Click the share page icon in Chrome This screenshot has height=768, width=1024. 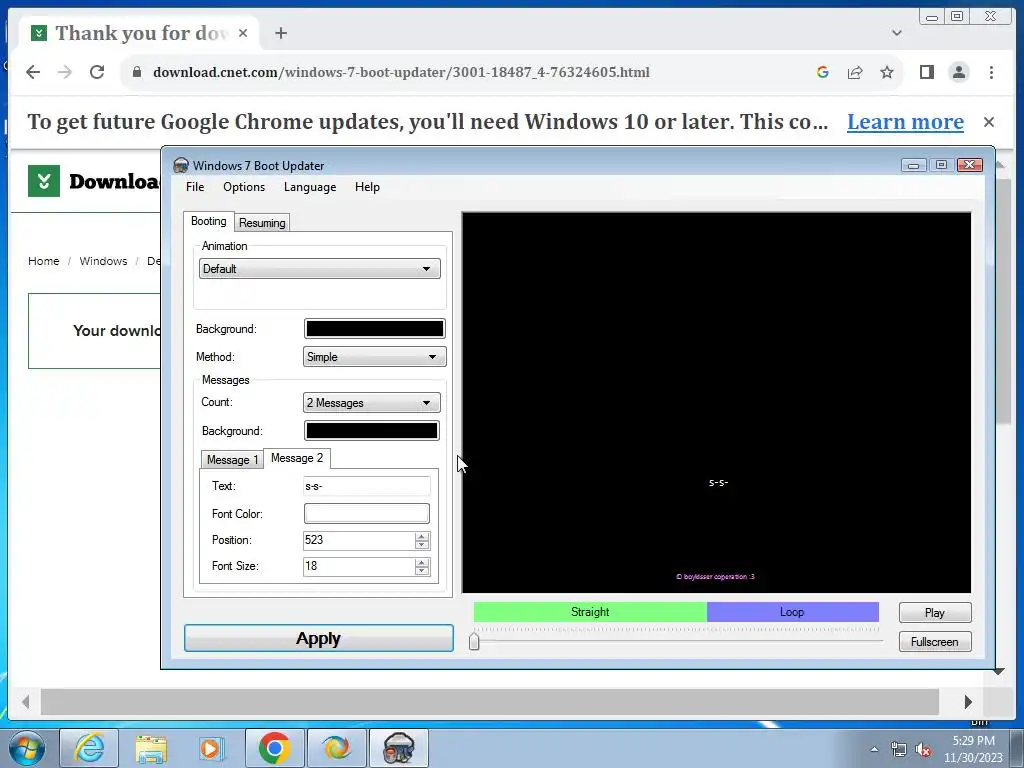pos(855,72)
